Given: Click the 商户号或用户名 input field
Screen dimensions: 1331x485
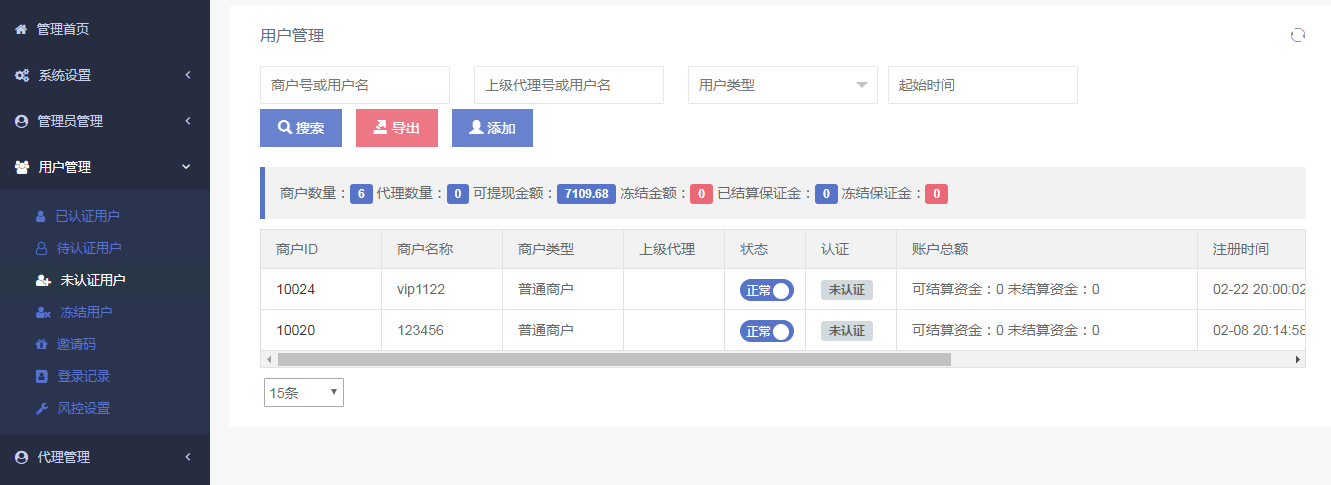Looking at the screenshot, I should [x=354, y=85].
